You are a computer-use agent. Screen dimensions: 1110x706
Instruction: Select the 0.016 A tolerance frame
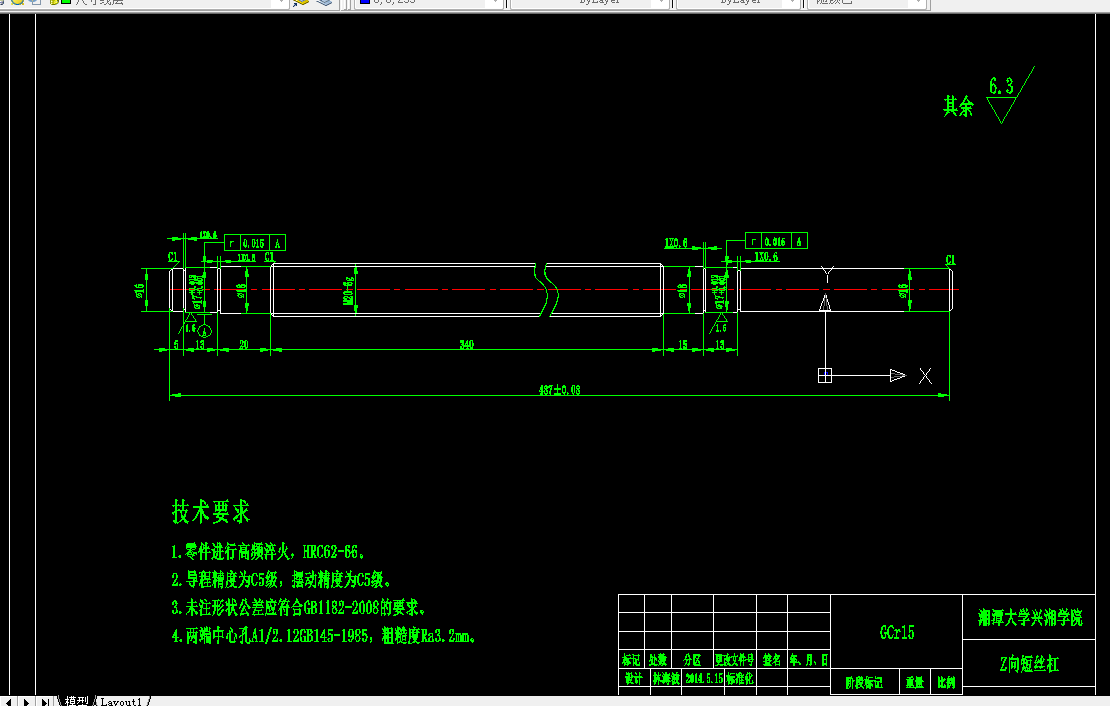777,241
